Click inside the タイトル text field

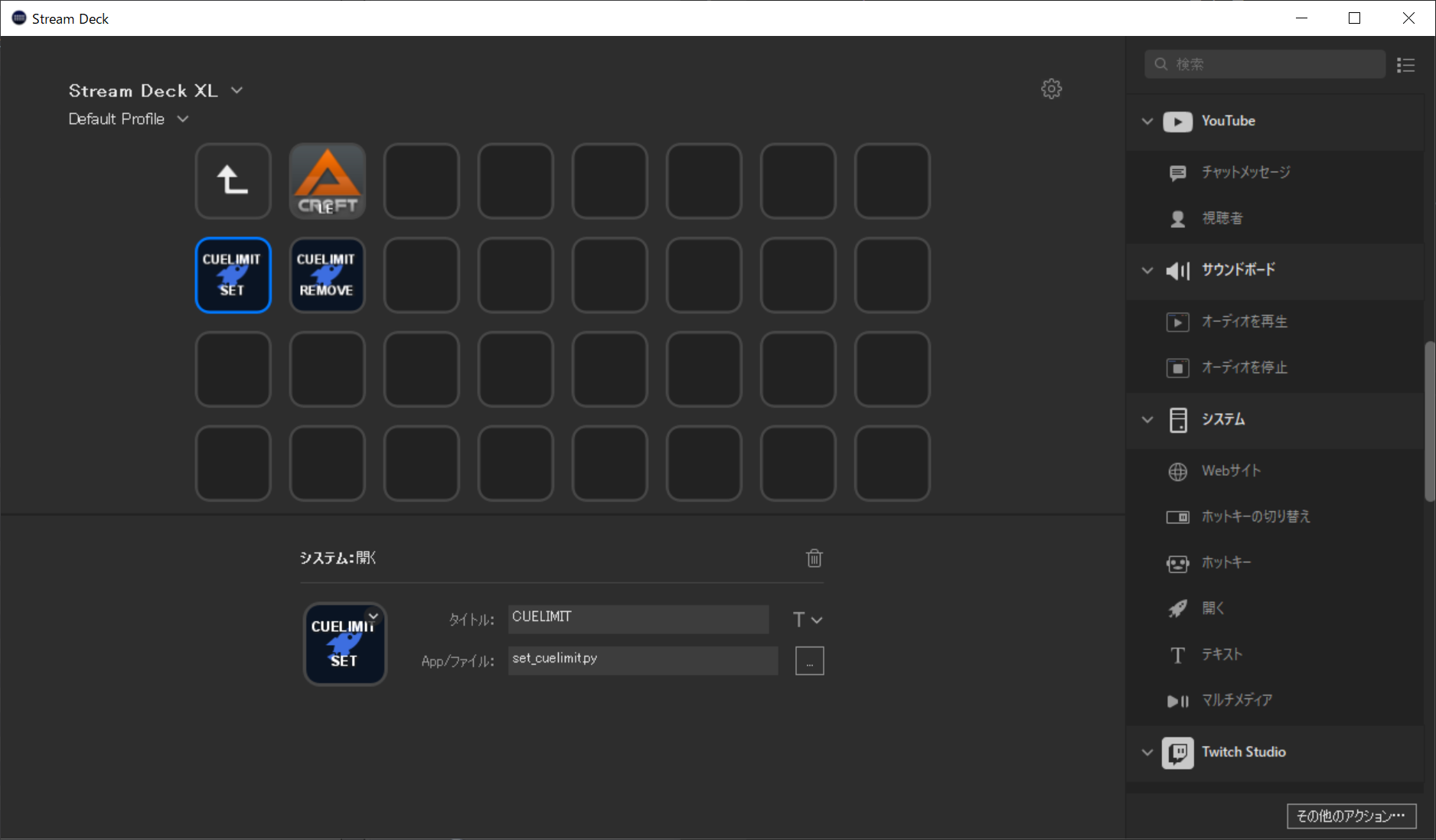(x=638, y=619)
